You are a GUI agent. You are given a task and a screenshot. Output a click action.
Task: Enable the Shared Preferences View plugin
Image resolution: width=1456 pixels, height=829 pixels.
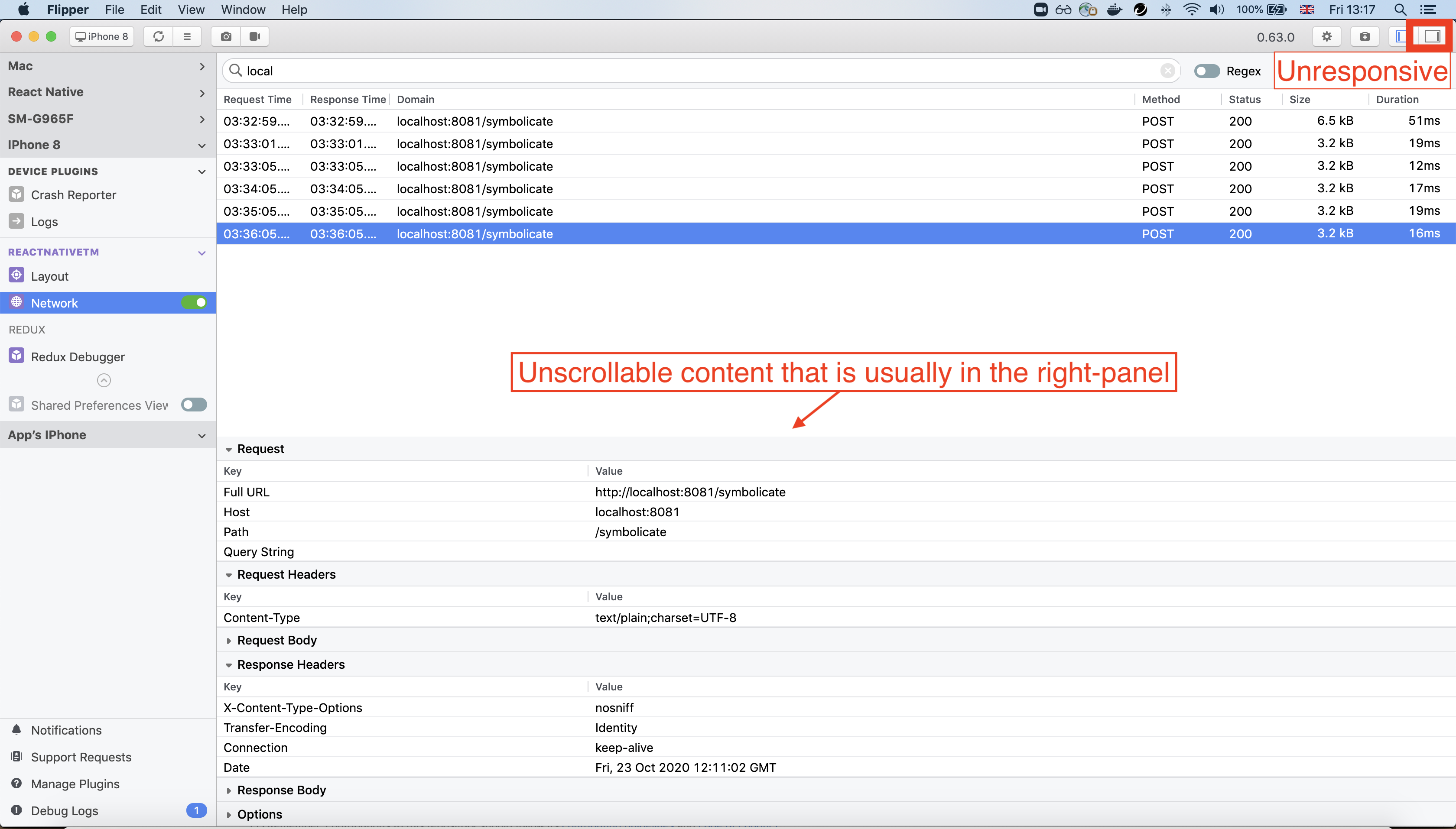coord(194,404)
